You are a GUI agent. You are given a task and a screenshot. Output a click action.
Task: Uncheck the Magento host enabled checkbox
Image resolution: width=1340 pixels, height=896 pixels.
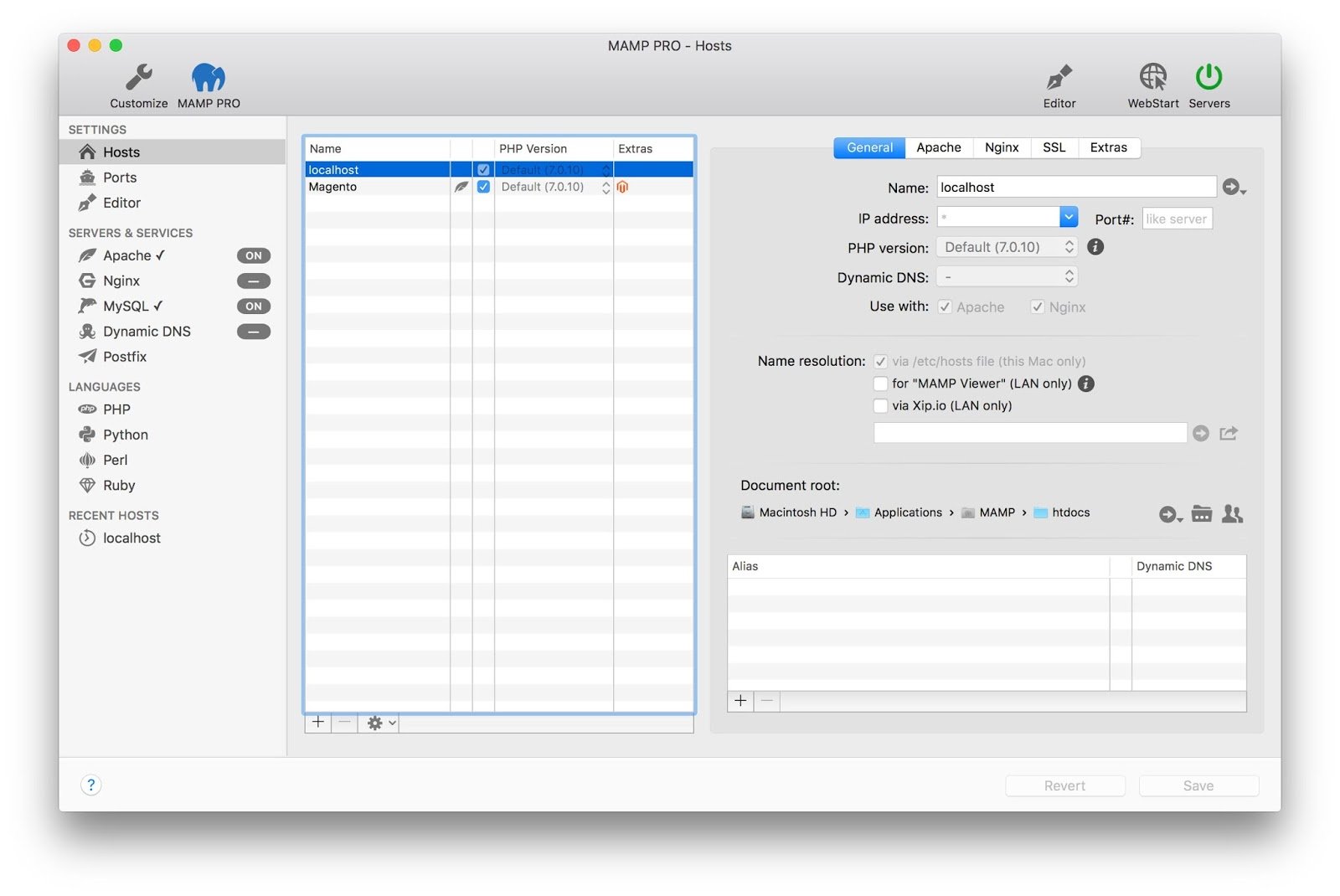(483, 187)
